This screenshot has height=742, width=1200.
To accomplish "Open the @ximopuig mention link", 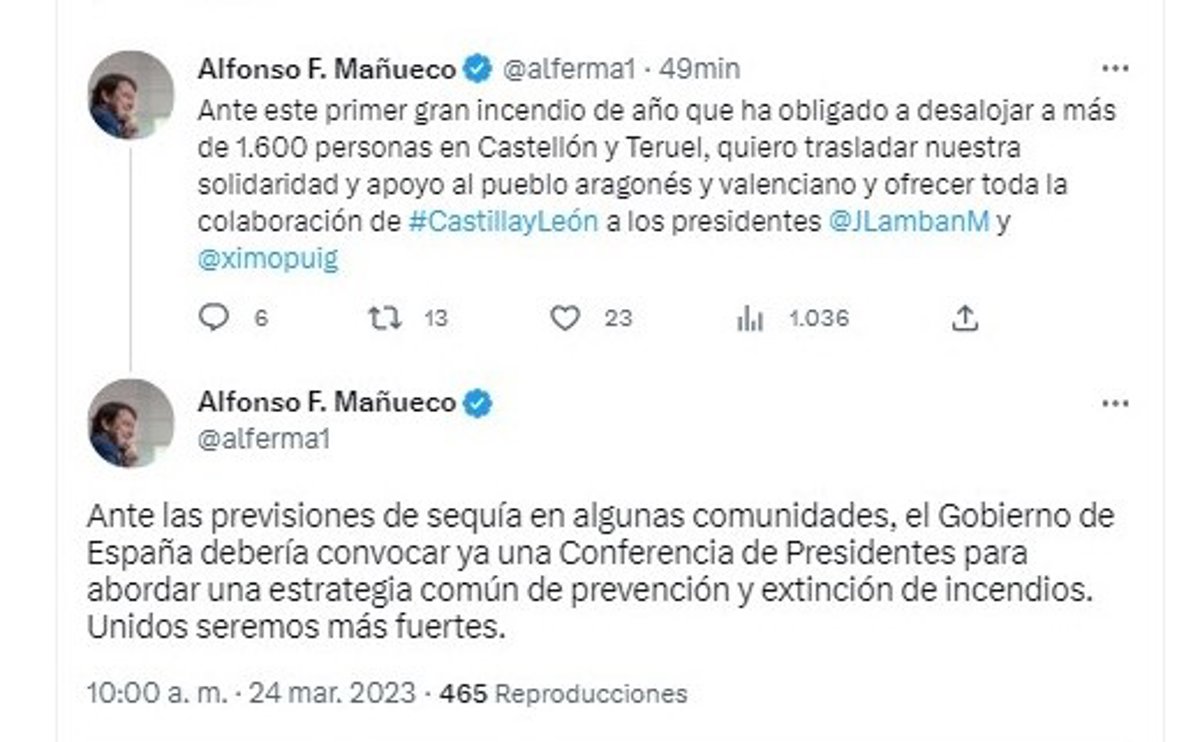I will click(268, 259).
